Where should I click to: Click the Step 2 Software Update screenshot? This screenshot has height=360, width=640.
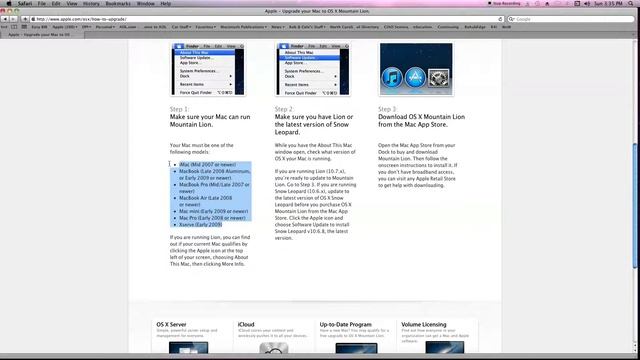click(313, 69)
